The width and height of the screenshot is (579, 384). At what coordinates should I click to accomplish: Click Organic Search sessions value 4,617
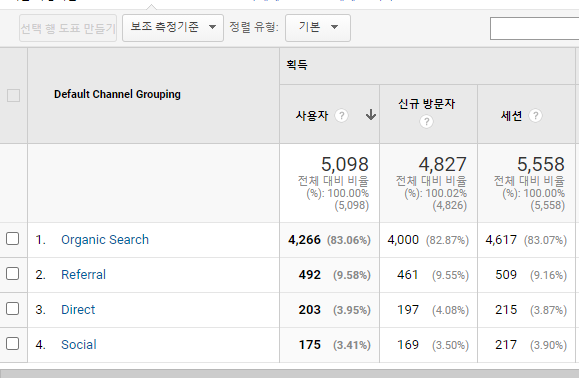click(501, 240)
